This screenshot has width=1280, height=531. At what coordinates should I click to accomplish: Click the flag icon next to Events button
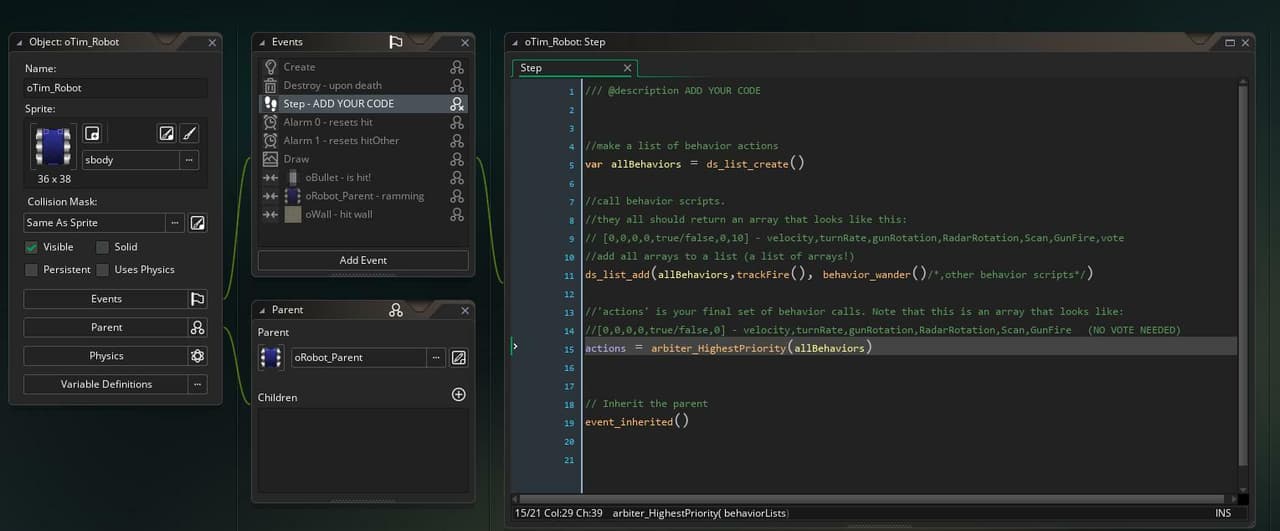(197, 299)
